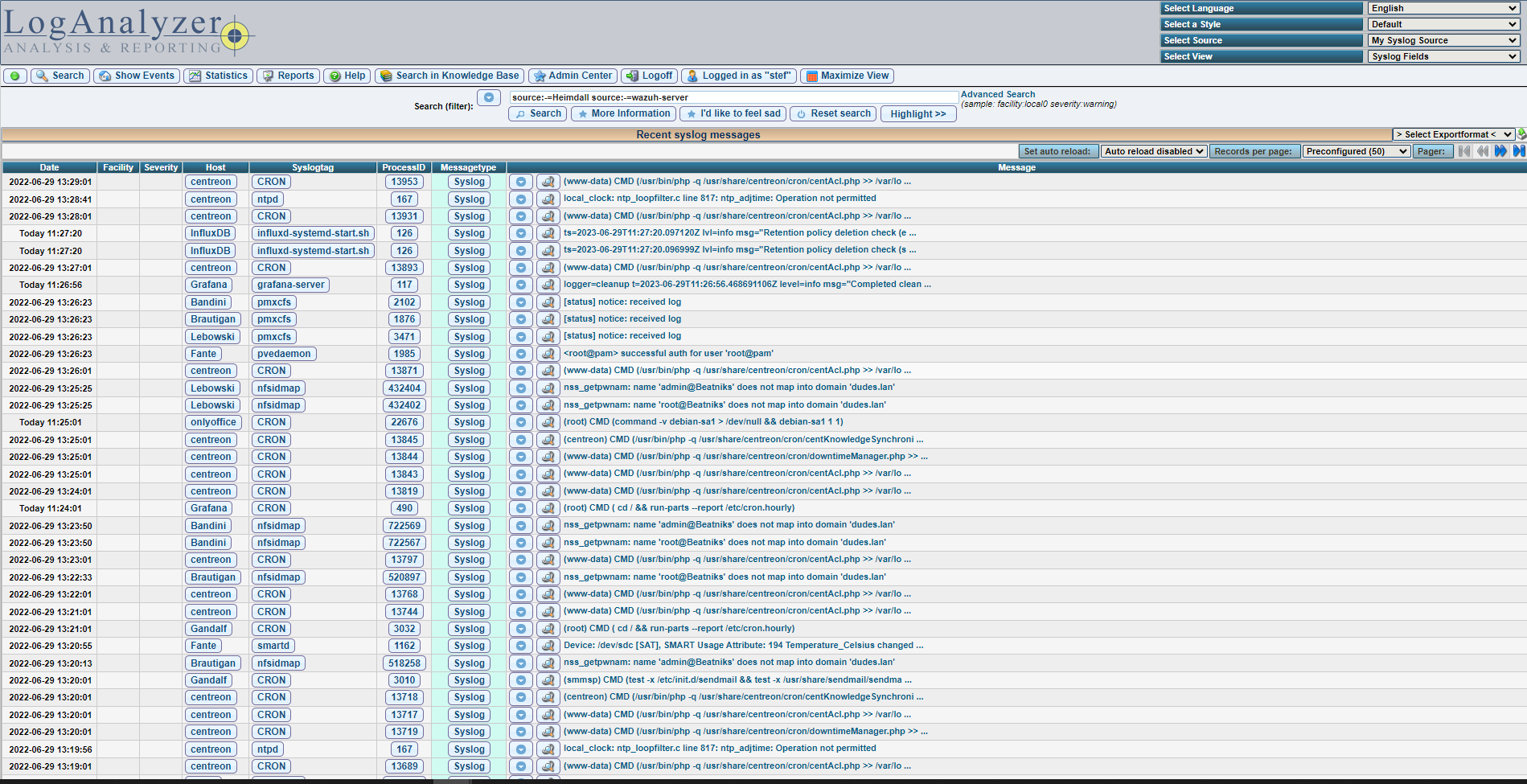
Task: Open details icon for grafana-server message row
Action: (548, 285)
